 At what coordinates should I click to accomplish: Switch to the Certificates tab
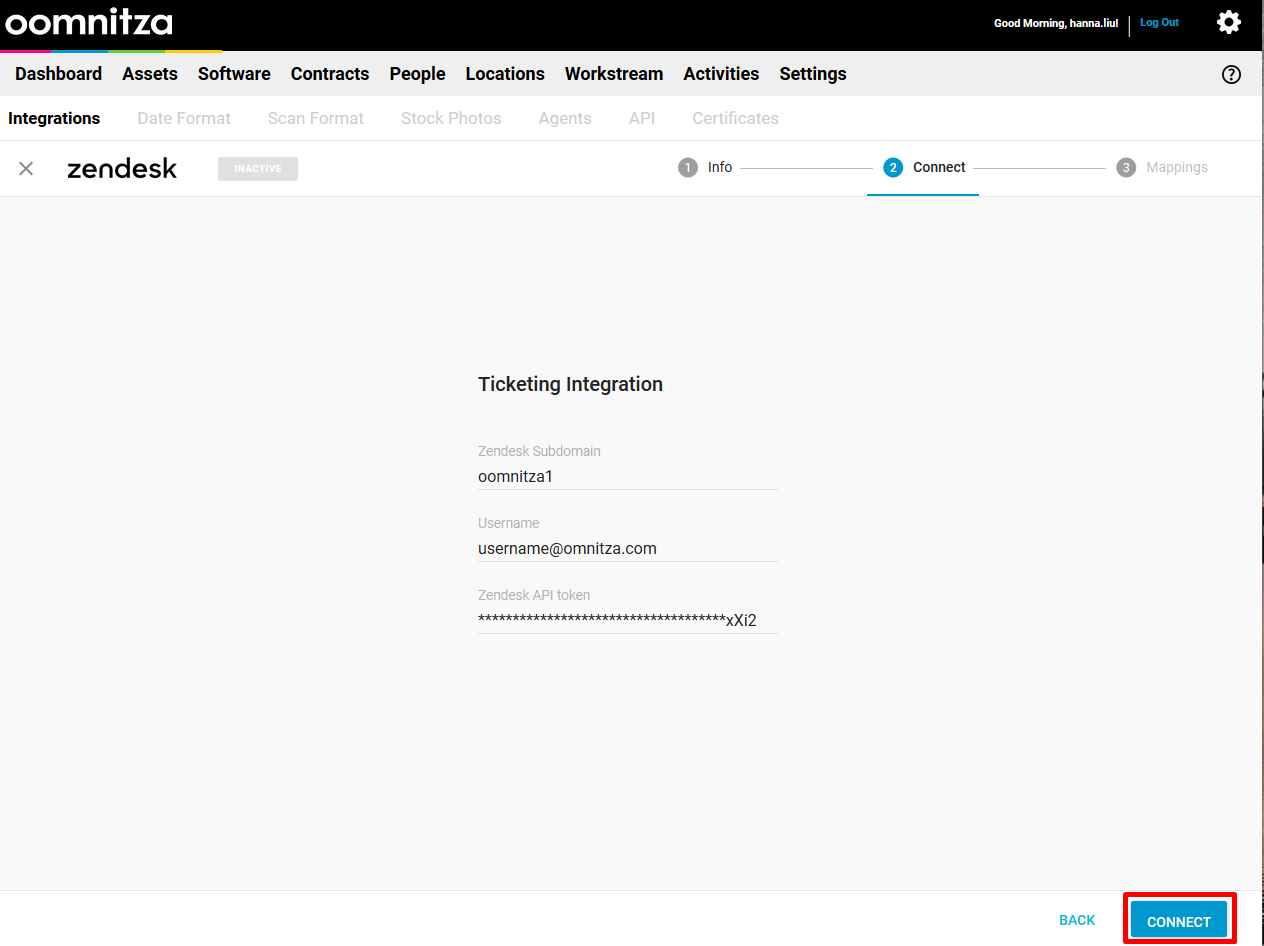coord(735,118)
